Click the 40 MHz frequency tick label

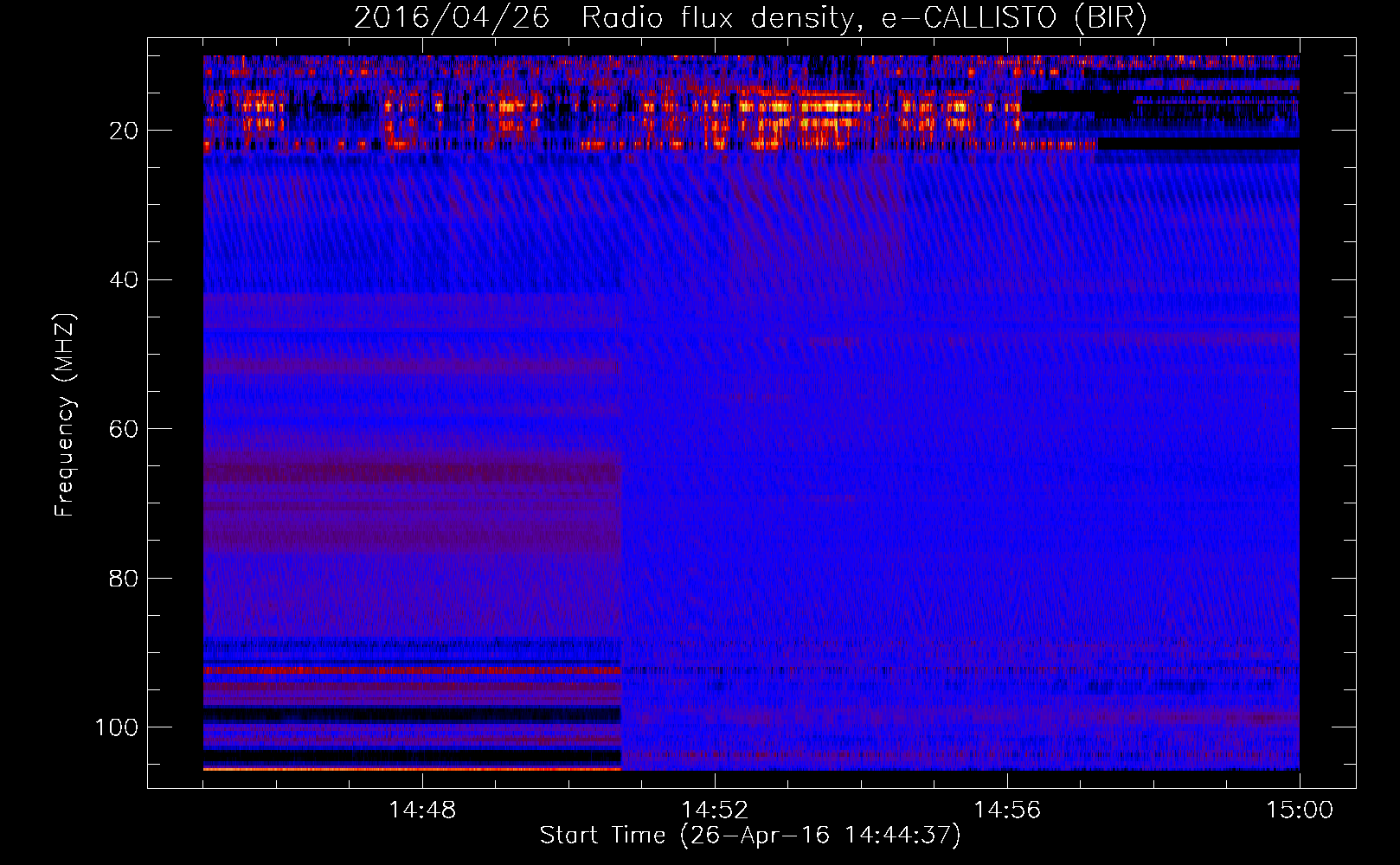[x=124, y=280]
